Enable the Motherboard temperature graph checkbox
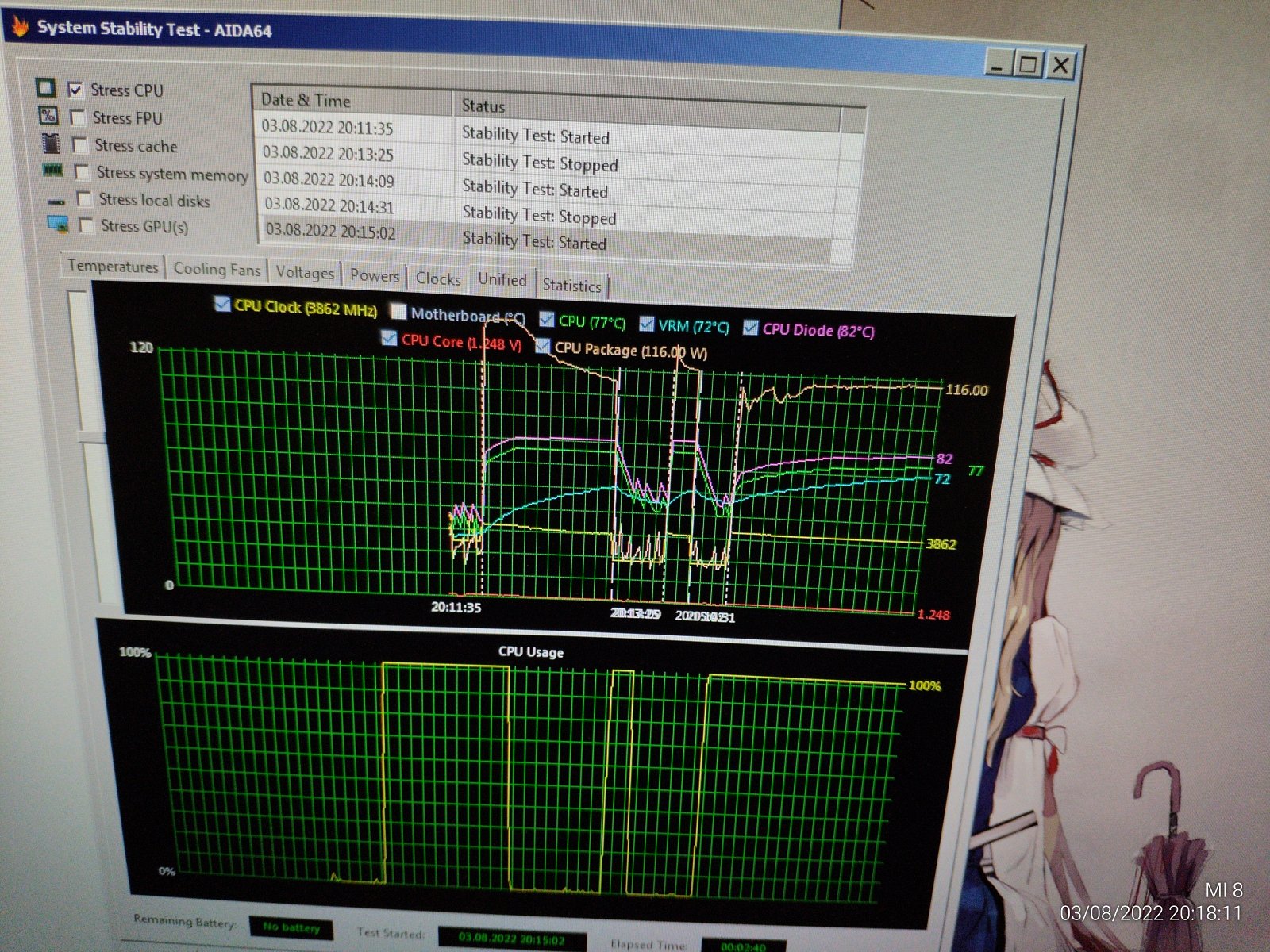 tap(398, 312)
